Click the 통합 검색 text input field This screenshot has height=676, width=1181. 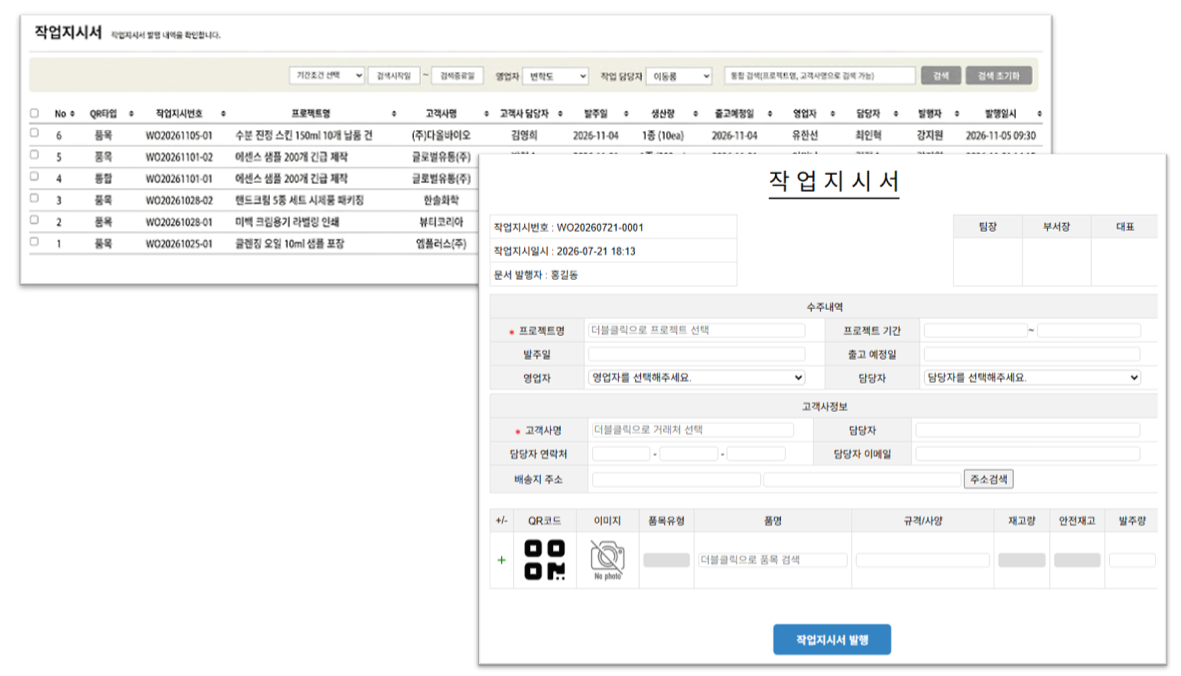point(820,75)
